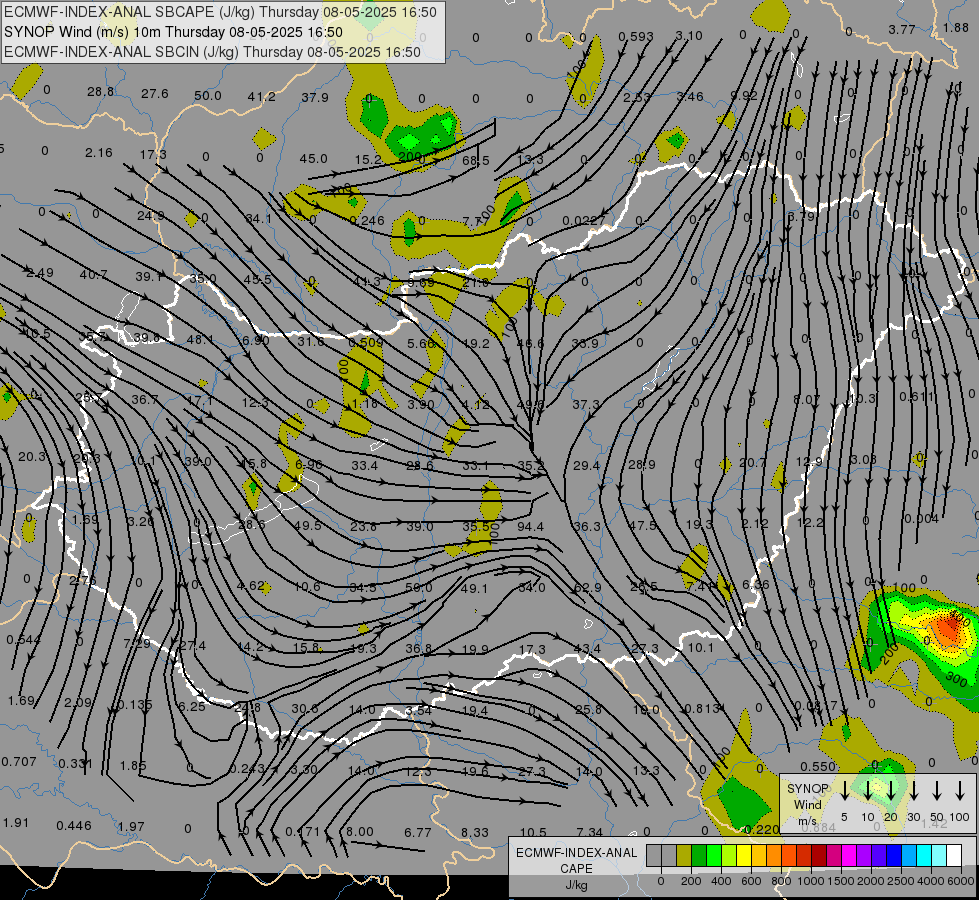Screen dimensions: 979x900
Task: Click the 'SYNOP Wind m/s' legend label
Action: click(807, 804)
